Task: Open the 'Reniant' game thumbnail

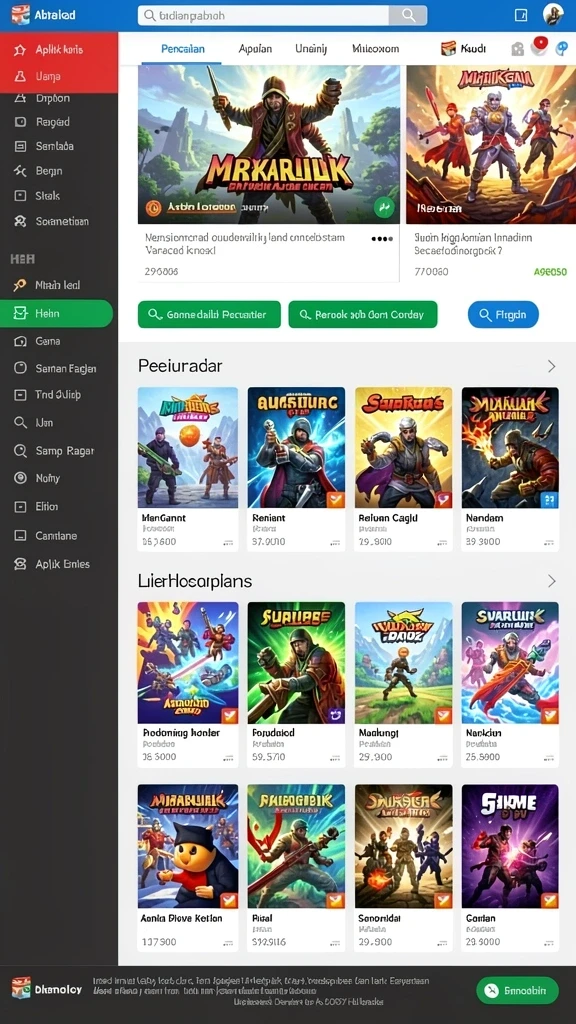Action: [x=296, y=447]
